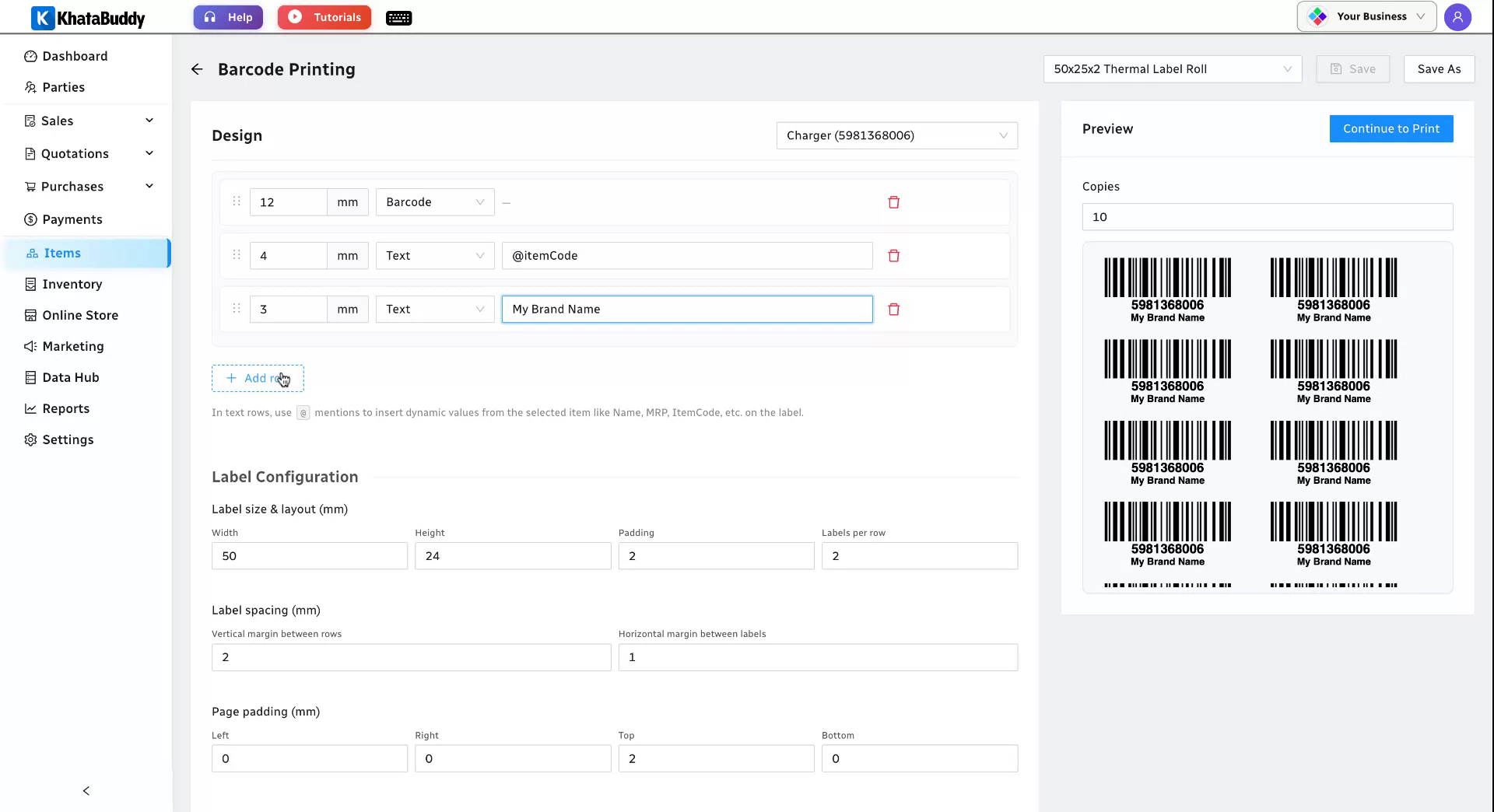Click the page padding Bottom field
The width and height of the screenshot is (1494, 812).
pos(920,759)
